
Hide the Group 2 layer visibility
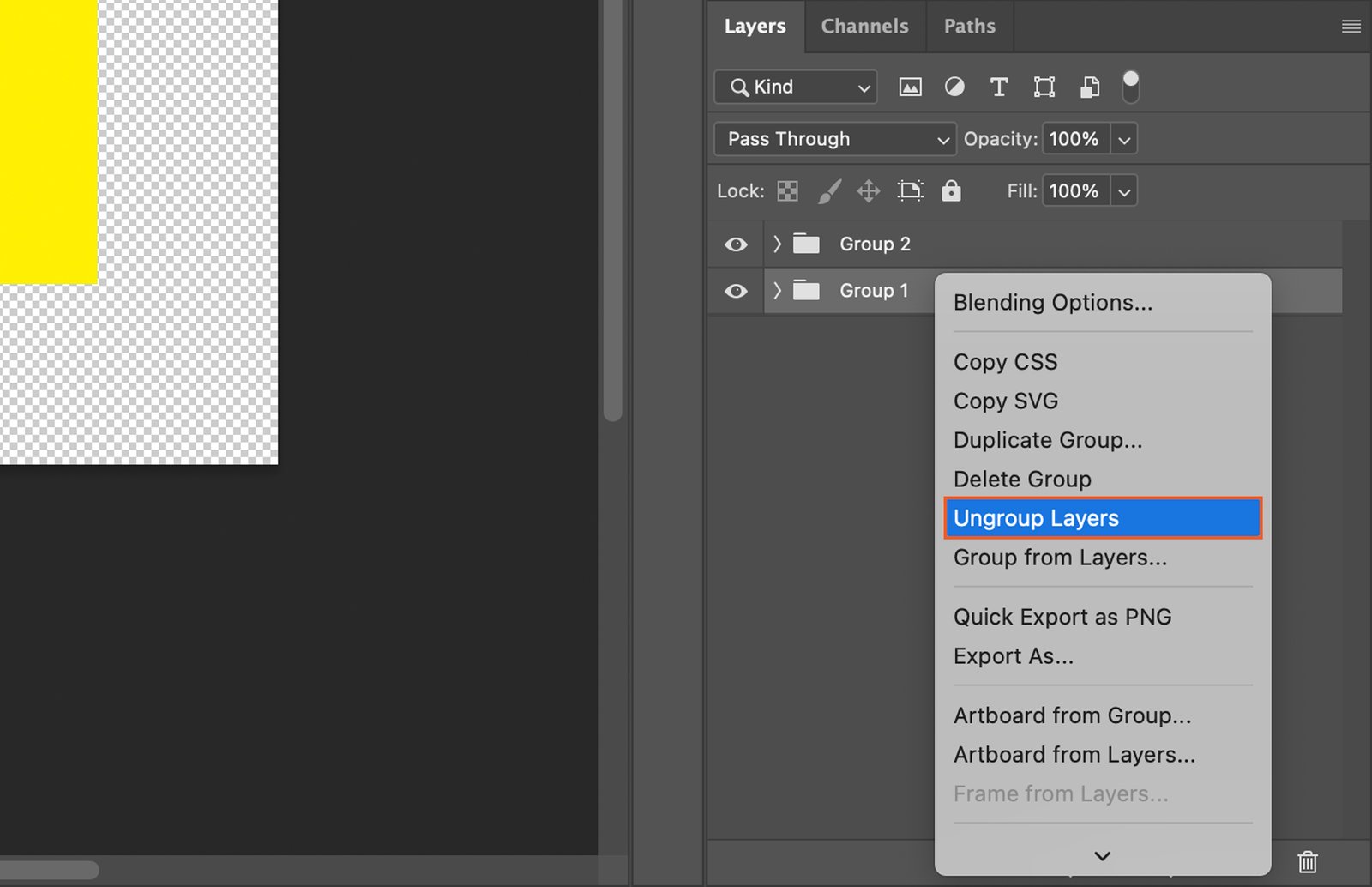pyautogui.click(x=736, y=244)
